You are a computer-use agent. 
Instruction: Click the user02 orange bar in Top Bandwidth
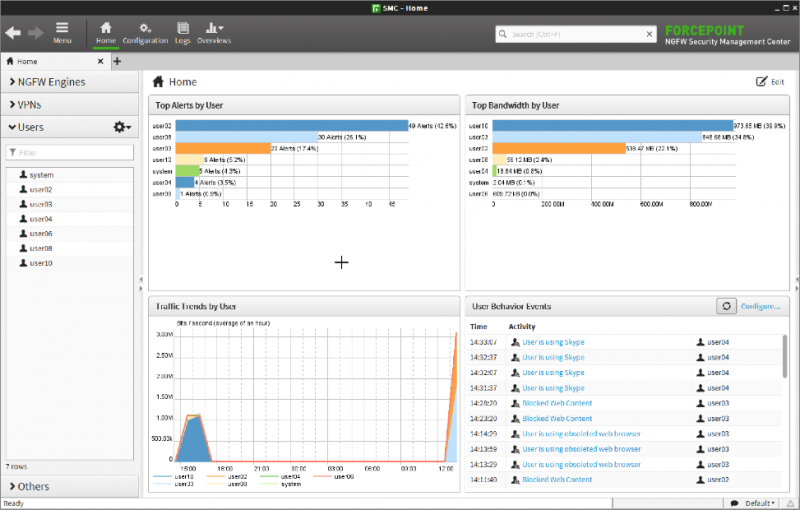559,148
